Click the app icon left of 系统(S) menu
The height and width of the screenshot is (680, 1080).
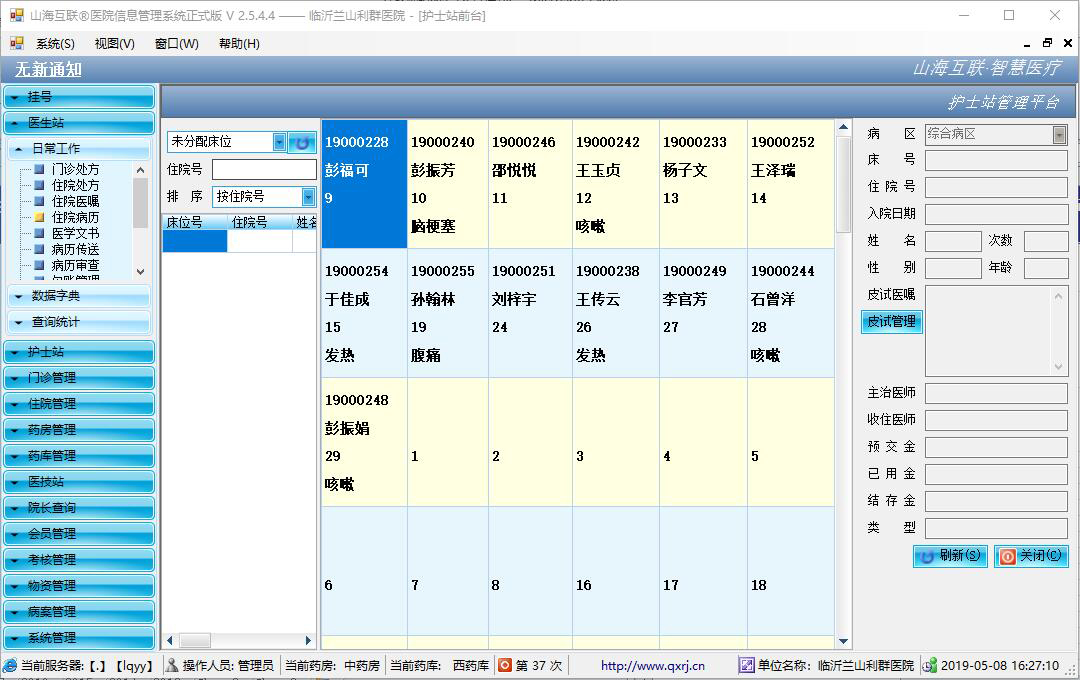17,43
